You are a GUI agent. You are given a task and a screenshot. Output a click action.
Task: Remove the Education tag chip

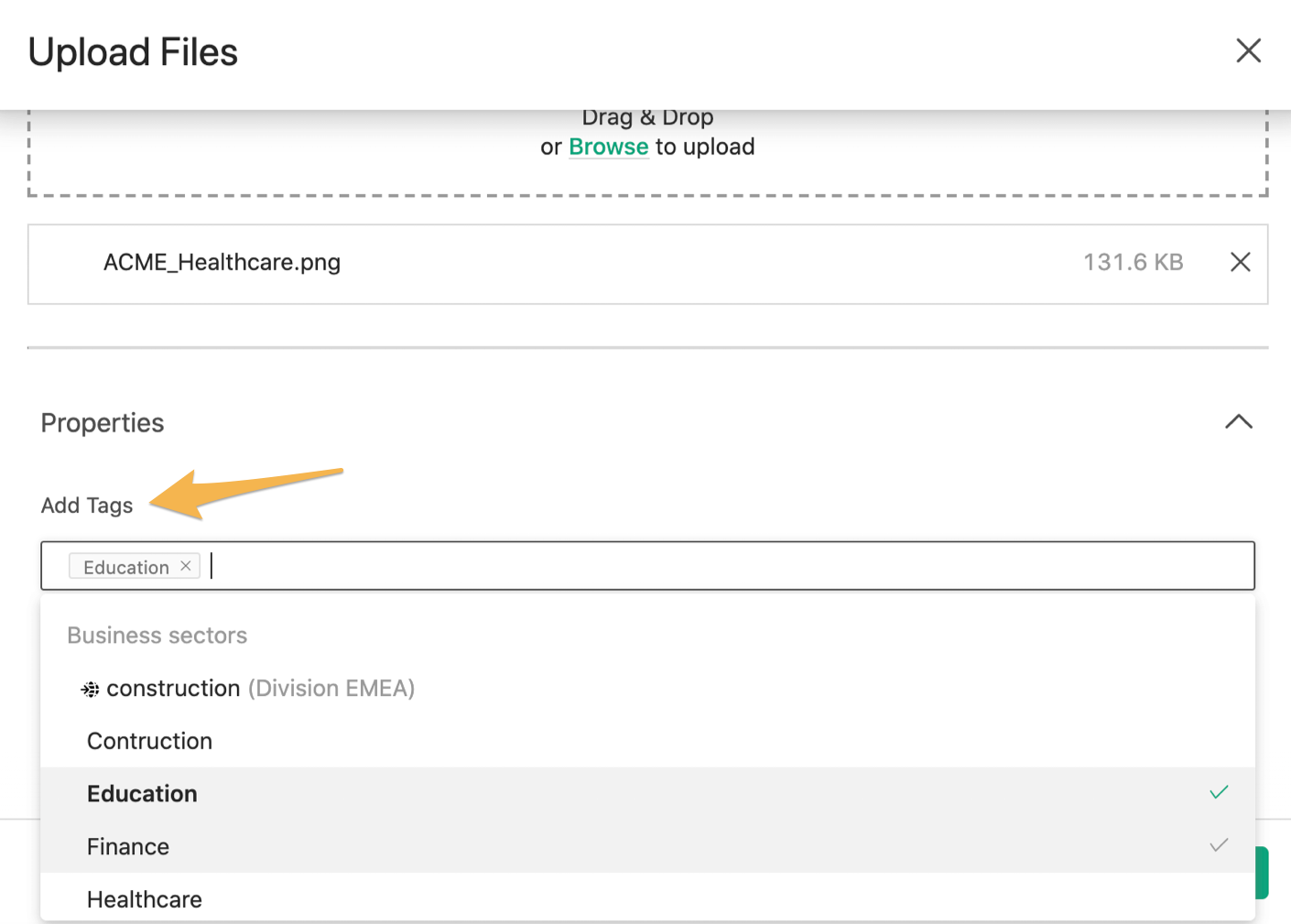[x=186, y=566]
